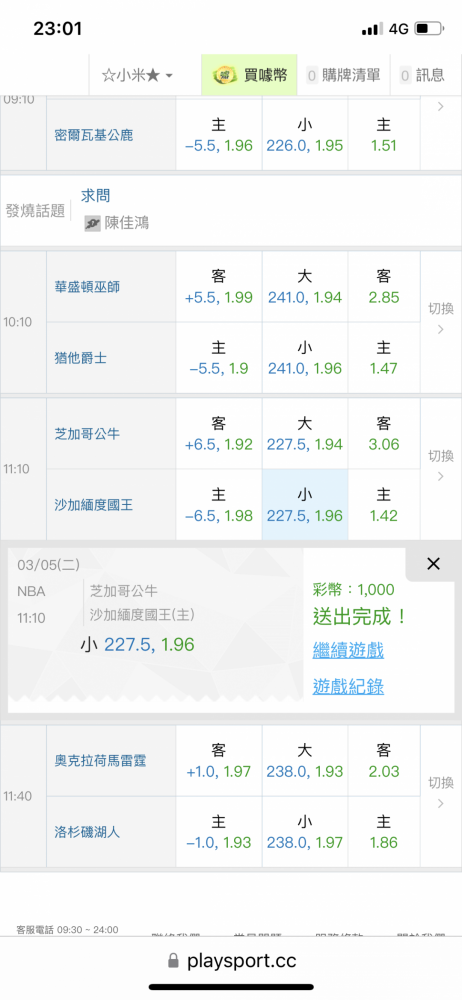This screenshot has height=1000, width=462.
Task: Open team 密爾瓦基公鹿
Action: [94, 135]
